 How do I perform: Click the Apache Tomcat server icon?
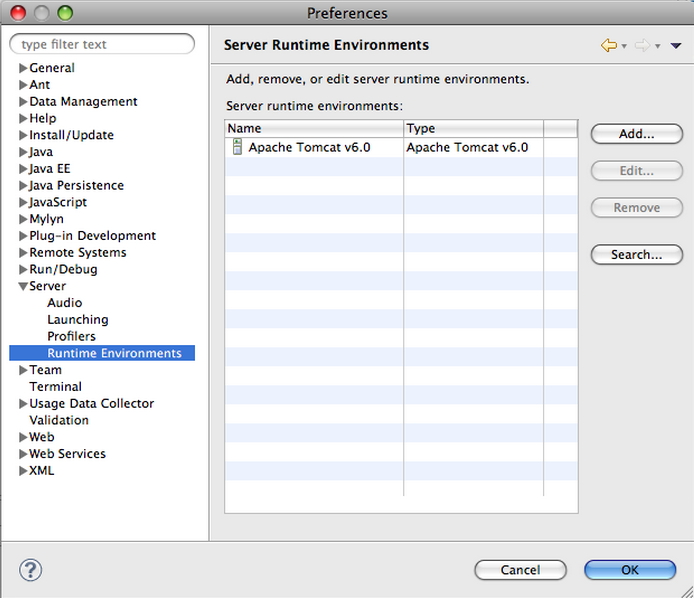point(237,147)
